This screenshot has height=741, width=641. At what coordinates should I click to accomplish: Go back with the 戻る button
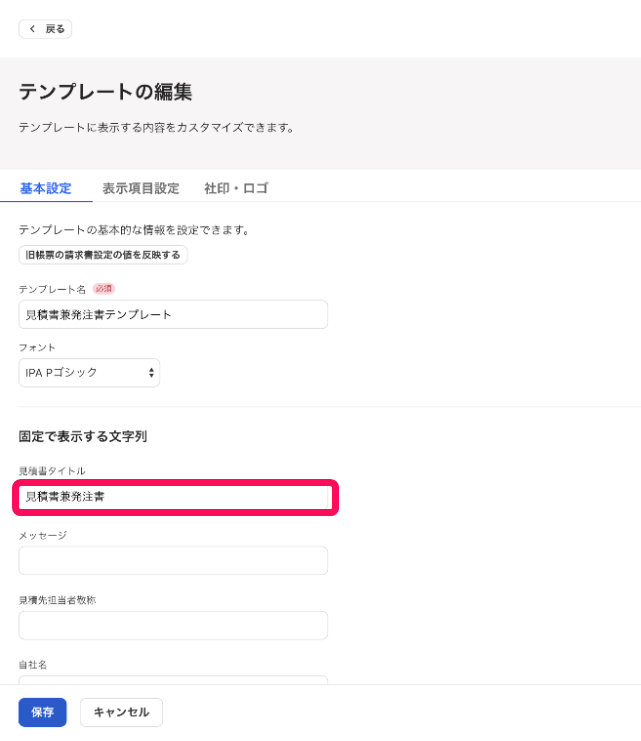(x=45, y=29)
